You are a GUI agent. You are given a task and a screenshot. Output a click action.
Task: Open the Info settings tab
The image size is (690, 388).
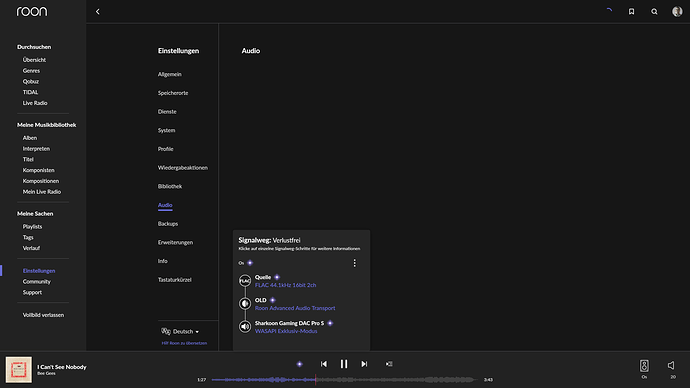(x=162, y=261)
